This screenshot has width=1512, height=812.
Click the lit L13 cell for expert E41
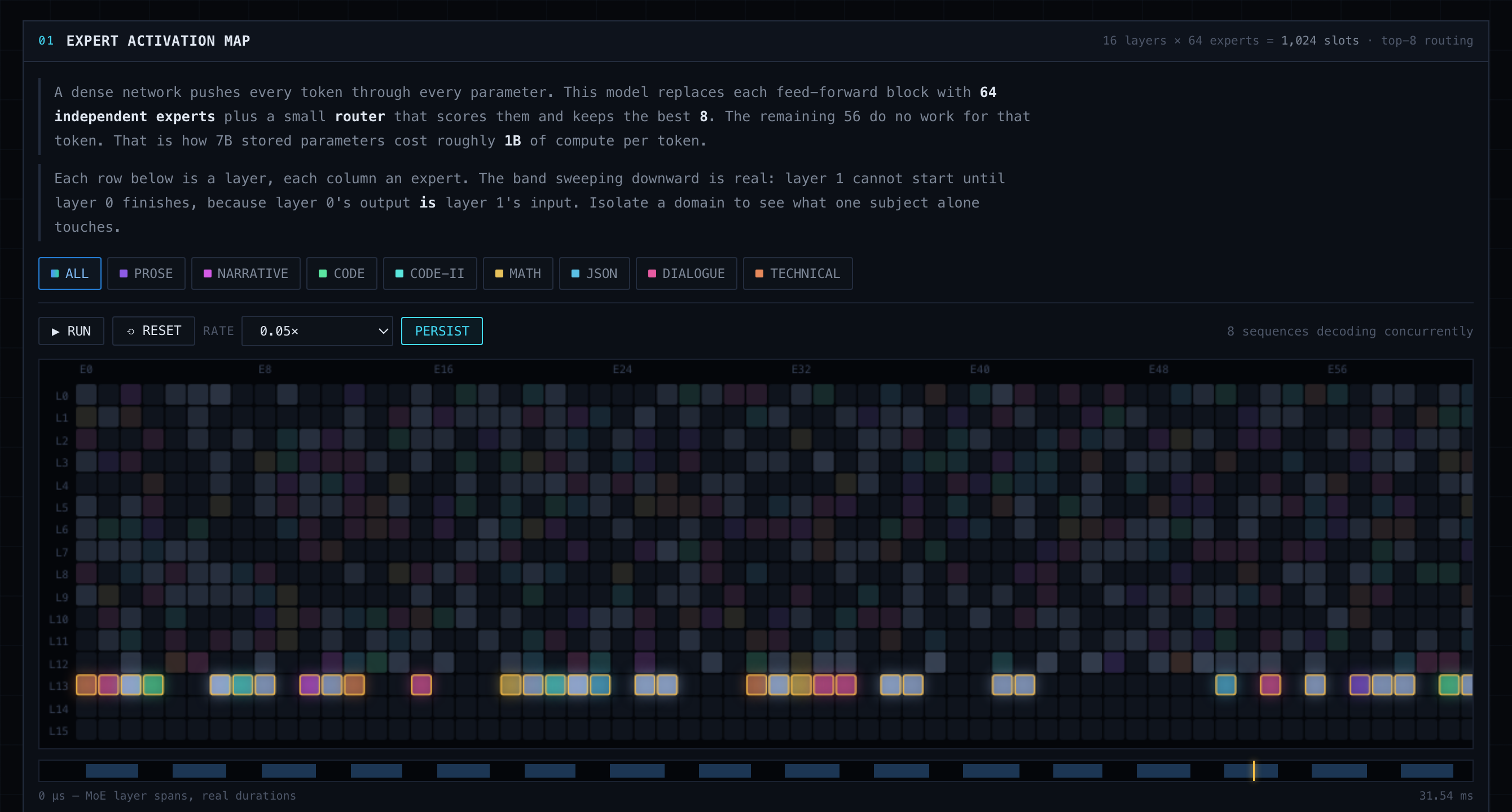click(1002, 685)
